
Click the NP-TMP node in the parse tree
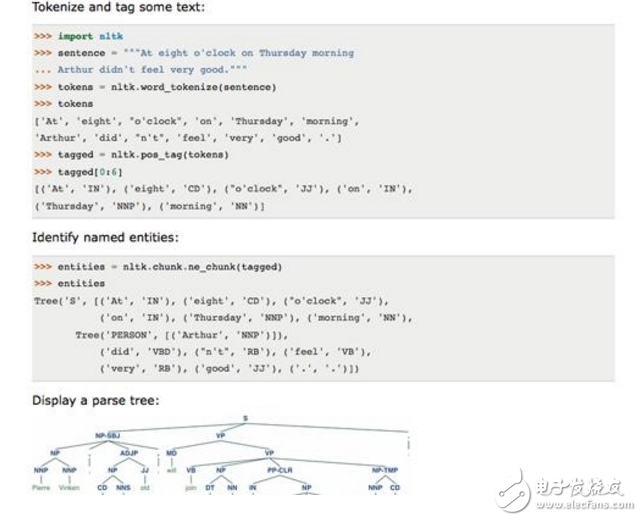pos(384,468)
